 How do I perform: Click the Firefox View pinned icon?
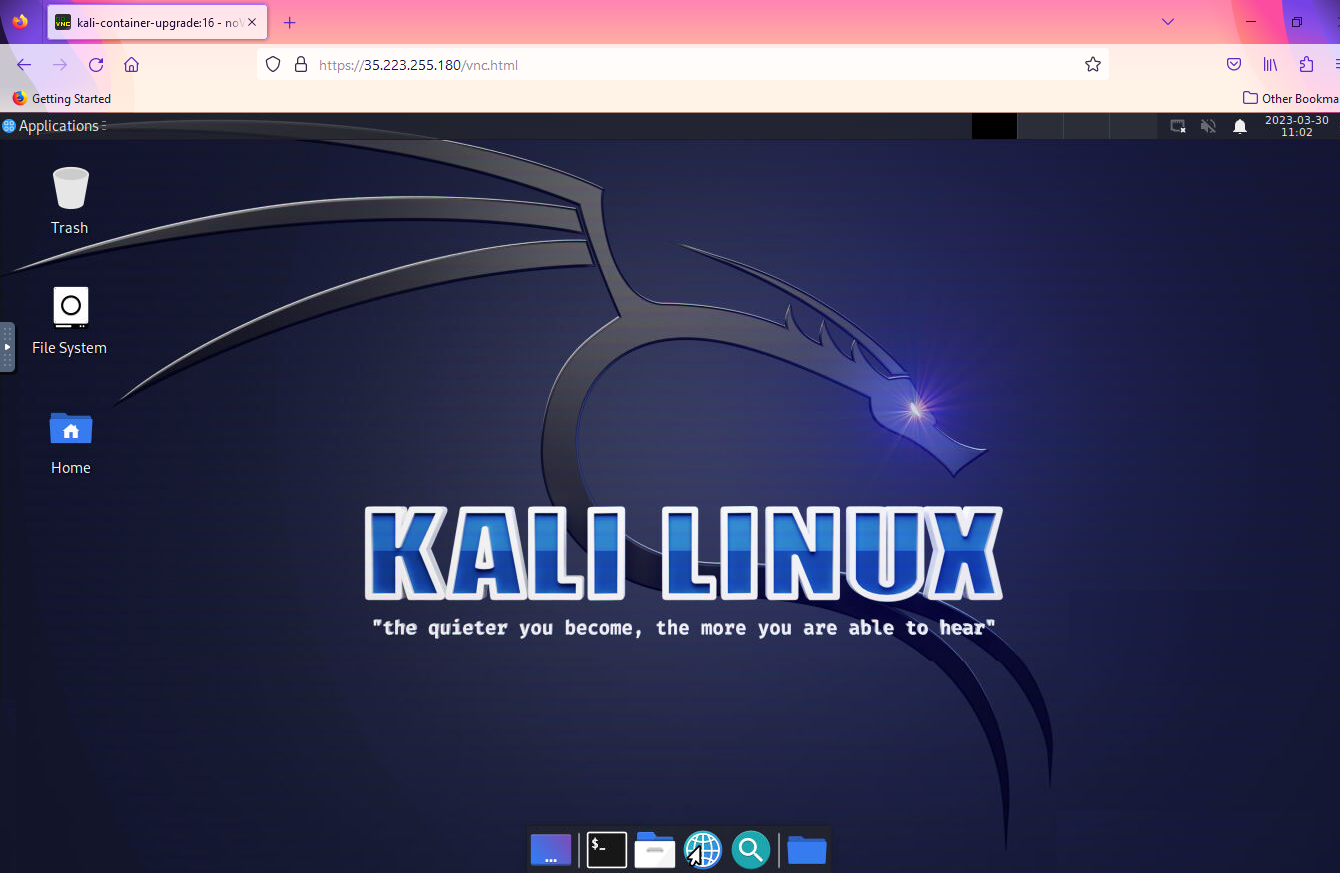point(20,22)
